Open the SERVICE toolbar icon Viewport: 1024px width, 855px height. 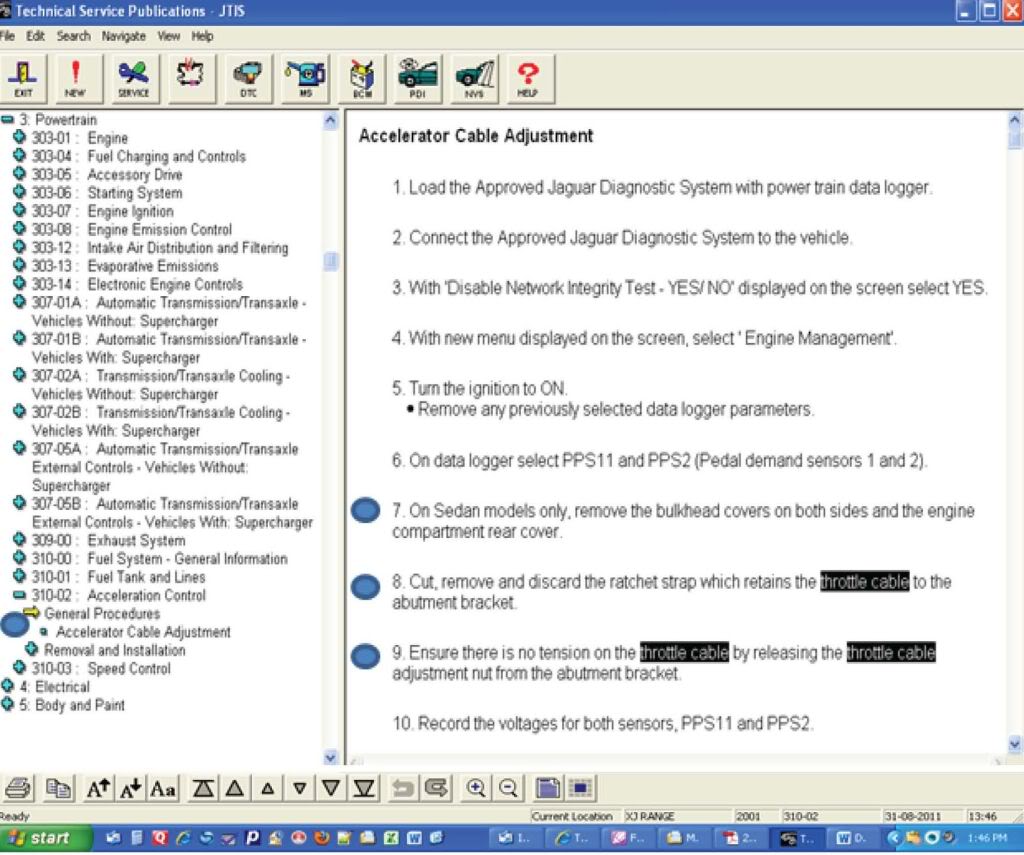pyautogui.click(x=133, y=78)
